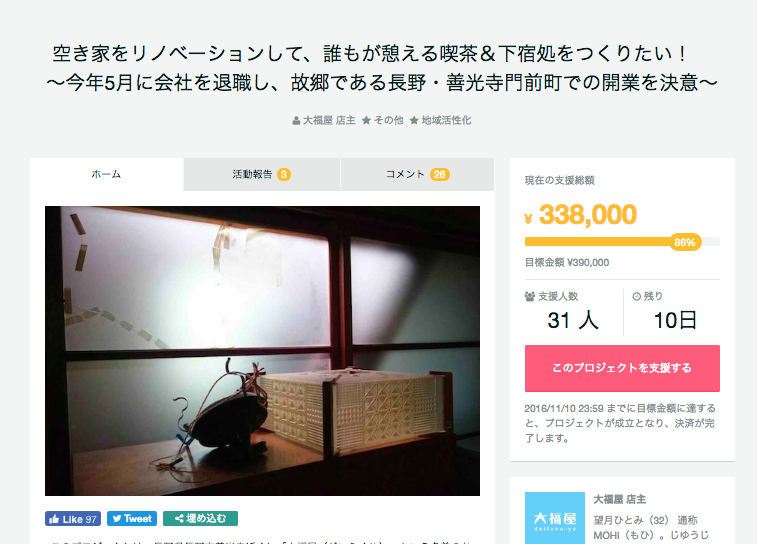Viewport: 757px width, 544px height.
Task: Click the orange 3 badge on 活動報告
Action: pyautogui.click(x=284, y=175)
